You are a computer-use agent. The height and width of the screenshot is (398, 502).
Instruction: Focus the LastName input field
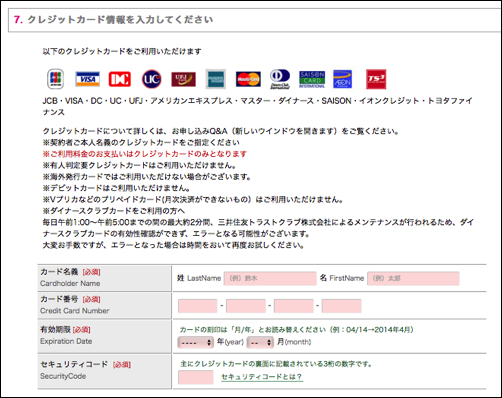tap(270, 278)
